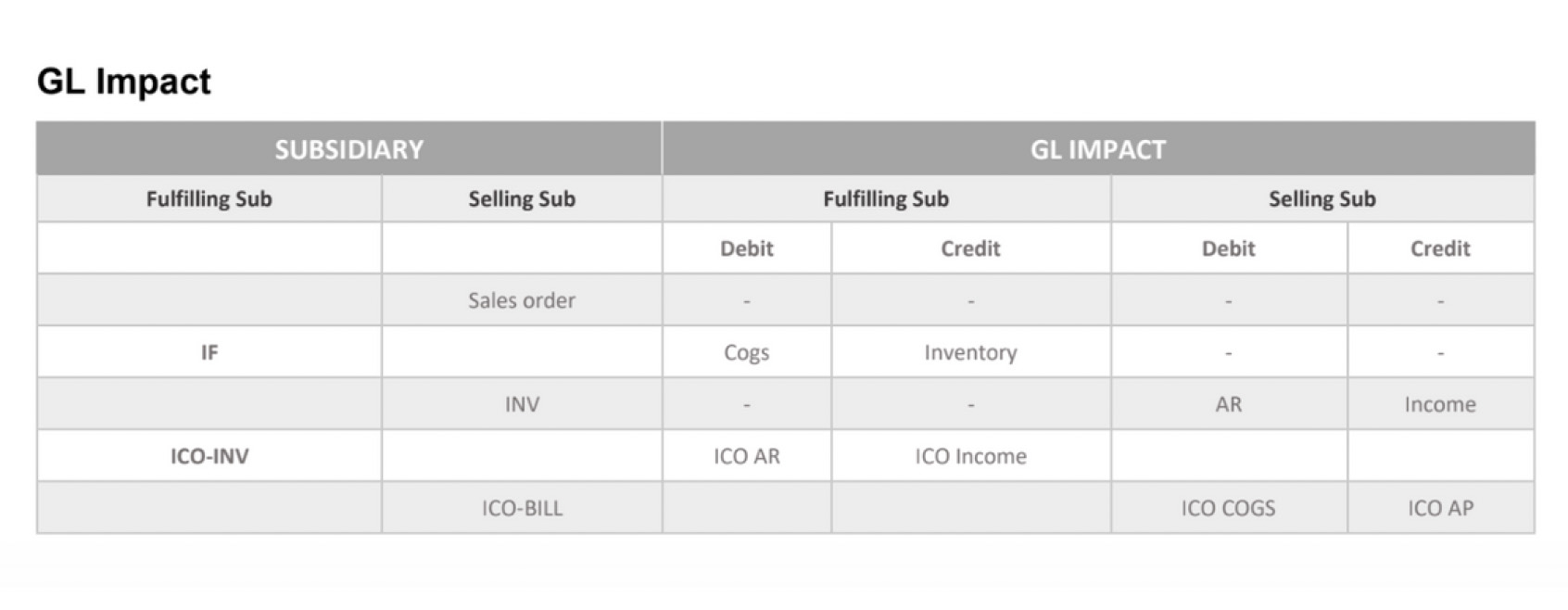The image size is (1568, 610).
Task: Select the SUBSIDIARY header cell
Action: point(349,148)
